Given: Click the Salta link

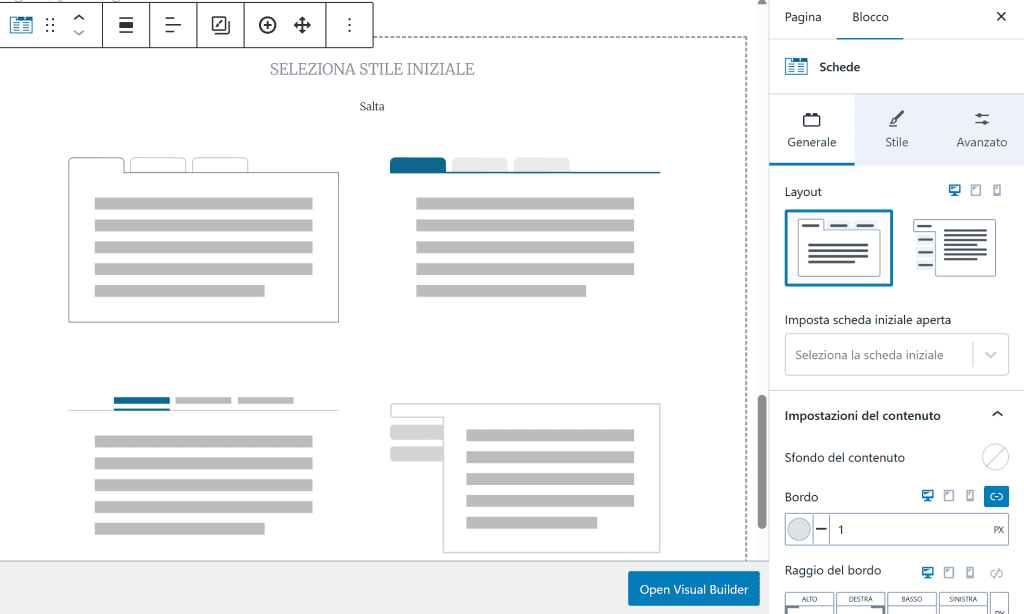Looking at the screenshot, I should (372, 107).
